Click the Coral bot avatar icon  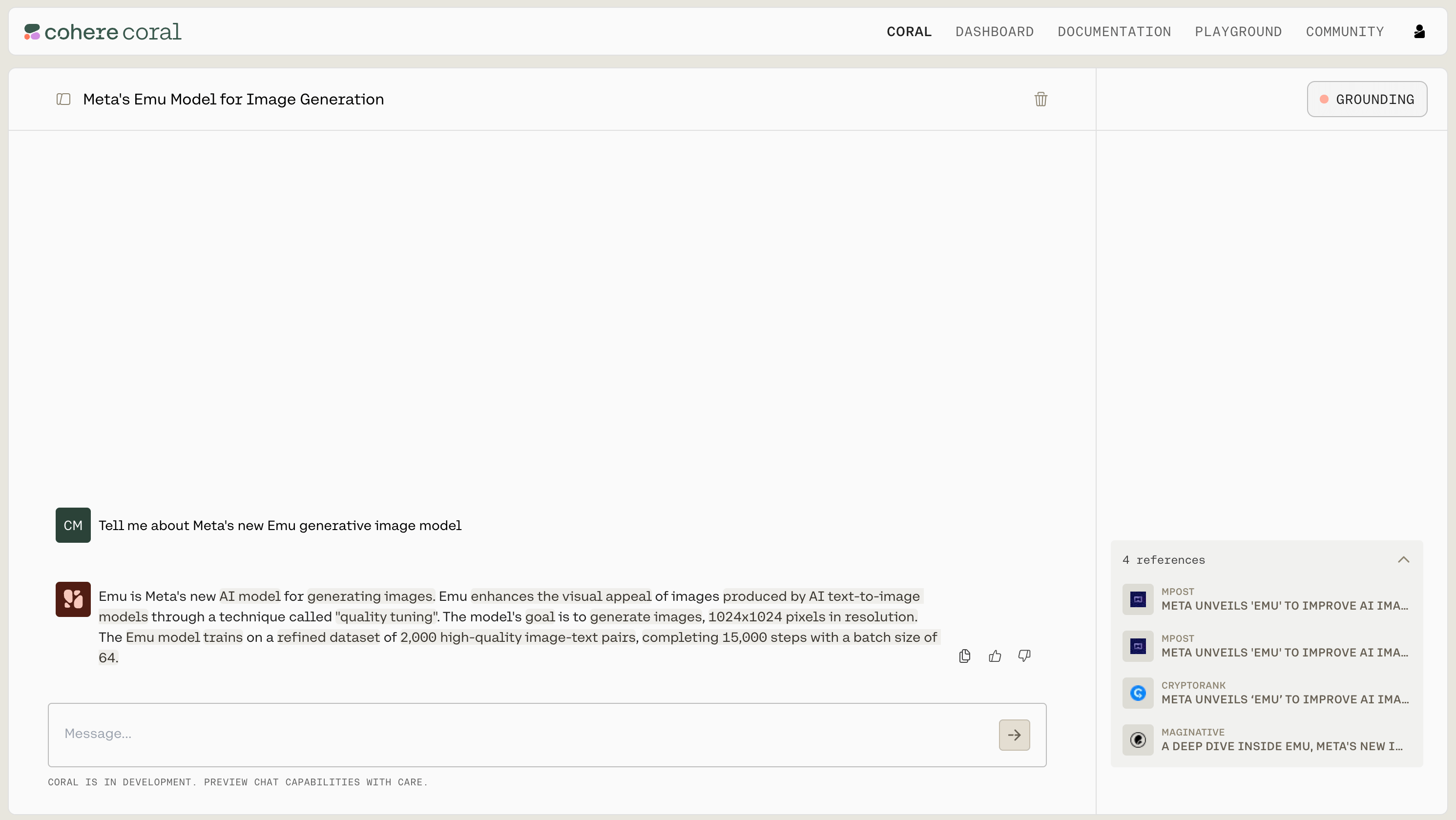coord(73,599)
